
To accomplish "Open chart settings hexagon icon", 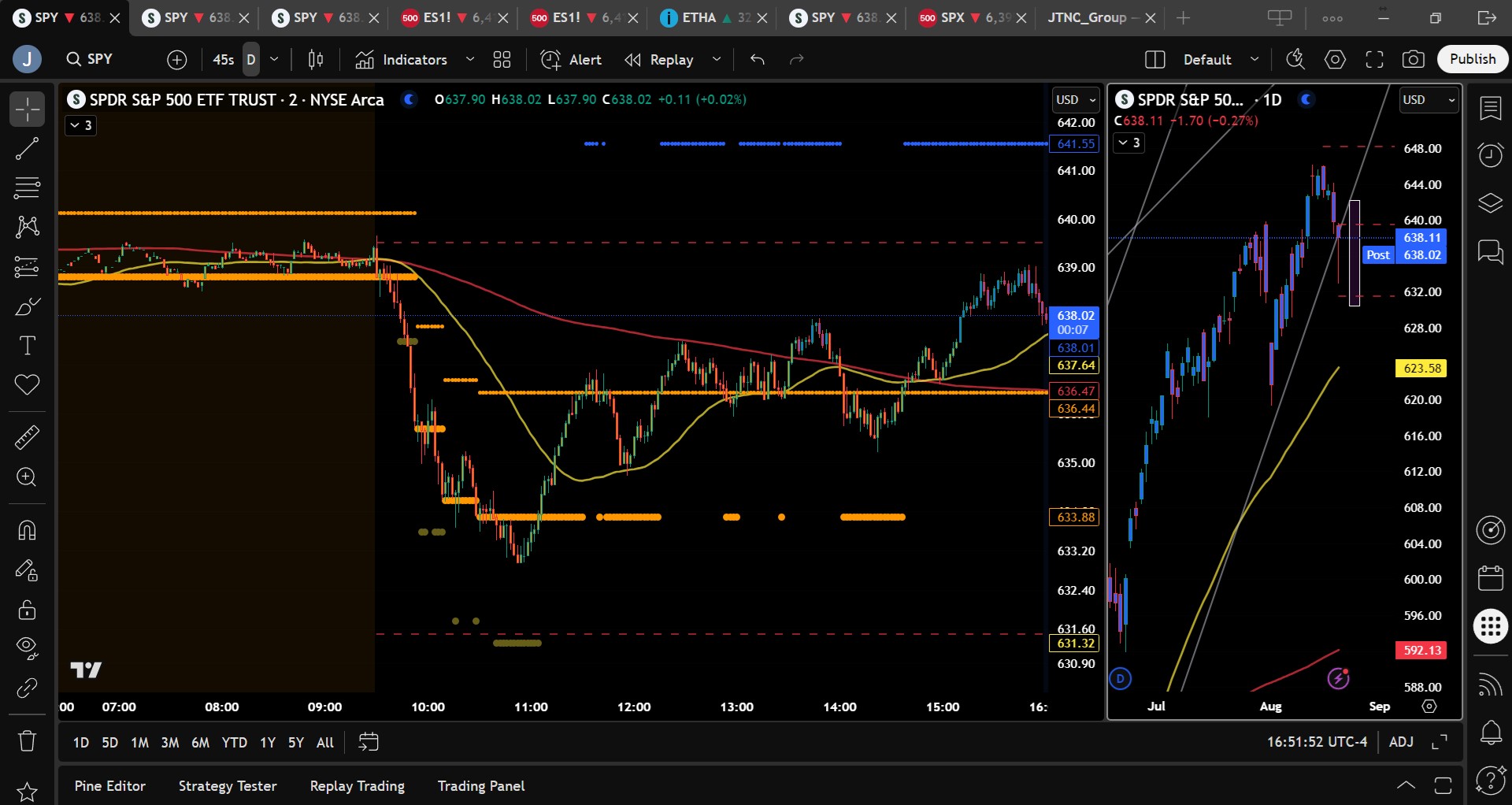I will (x=1335, y=59).
